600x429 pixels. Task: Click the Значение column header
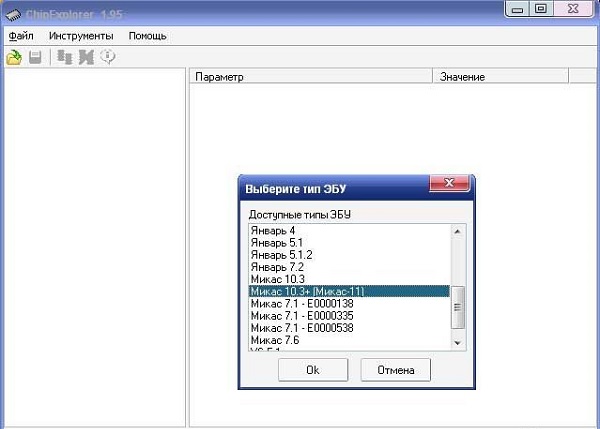500,77
